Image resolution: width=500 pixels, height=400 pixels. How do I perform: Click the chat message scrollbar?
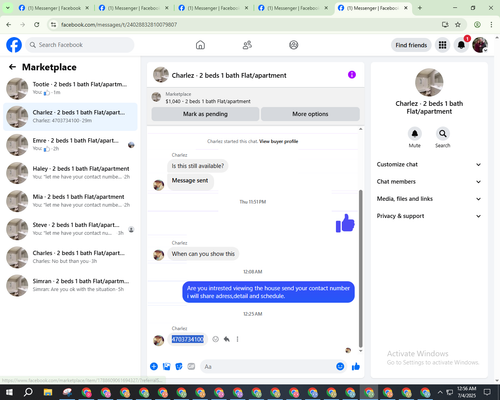(360, 268)
